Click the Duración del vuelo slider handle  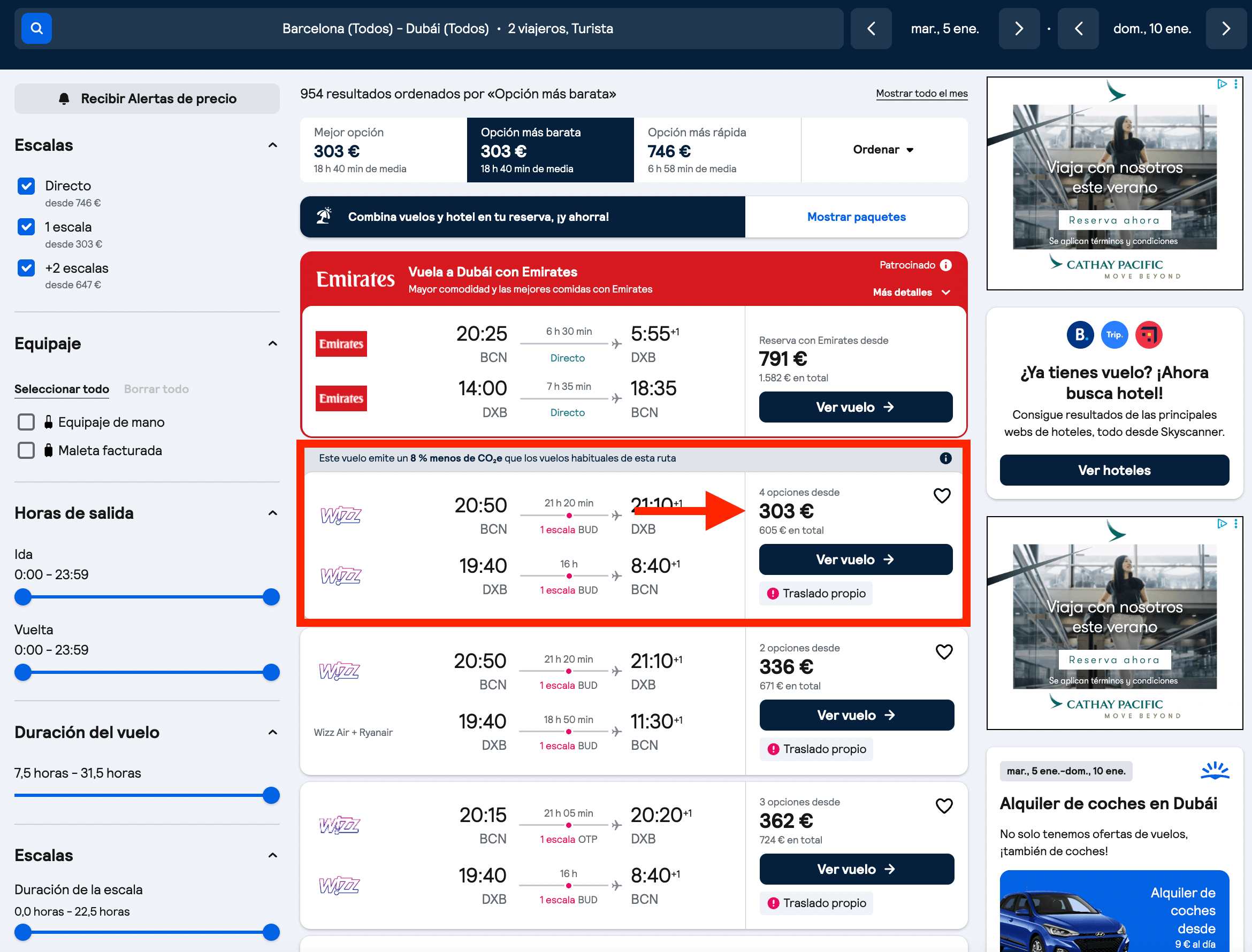[x=271, y=796]
